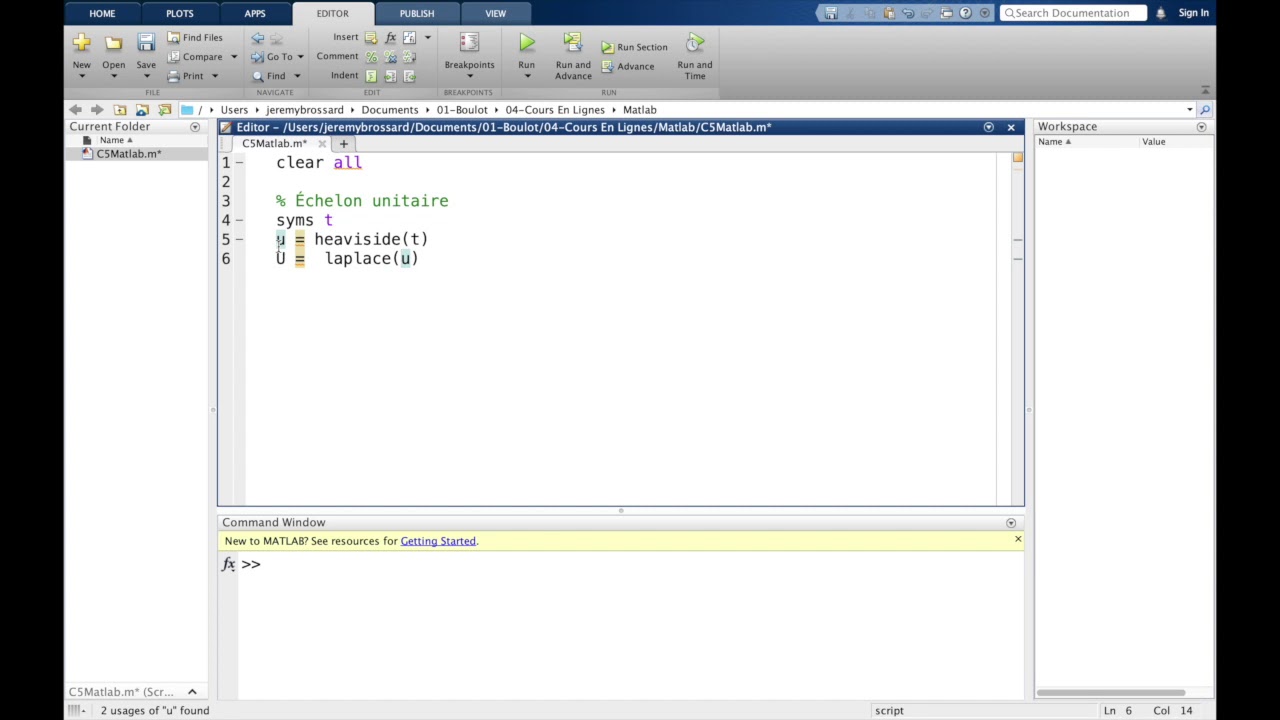This screenshot has width=1280, height=720.
Task: Select the EDITOR tab
Action: (x=333, y=13)
